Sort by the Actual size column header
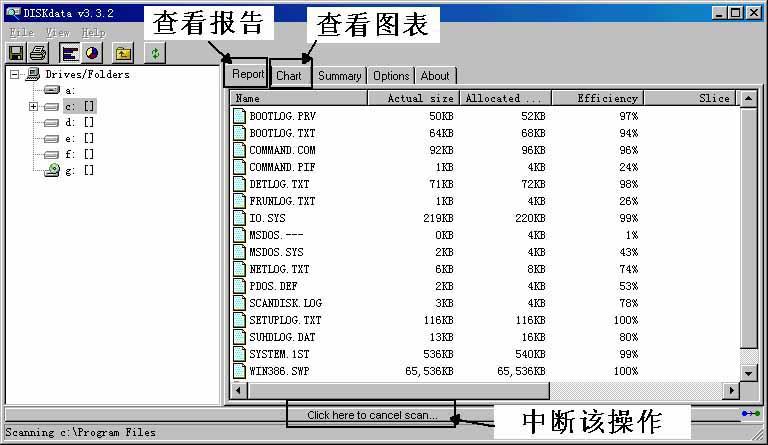This screenshot has height=445, width=768. (412, 98)
